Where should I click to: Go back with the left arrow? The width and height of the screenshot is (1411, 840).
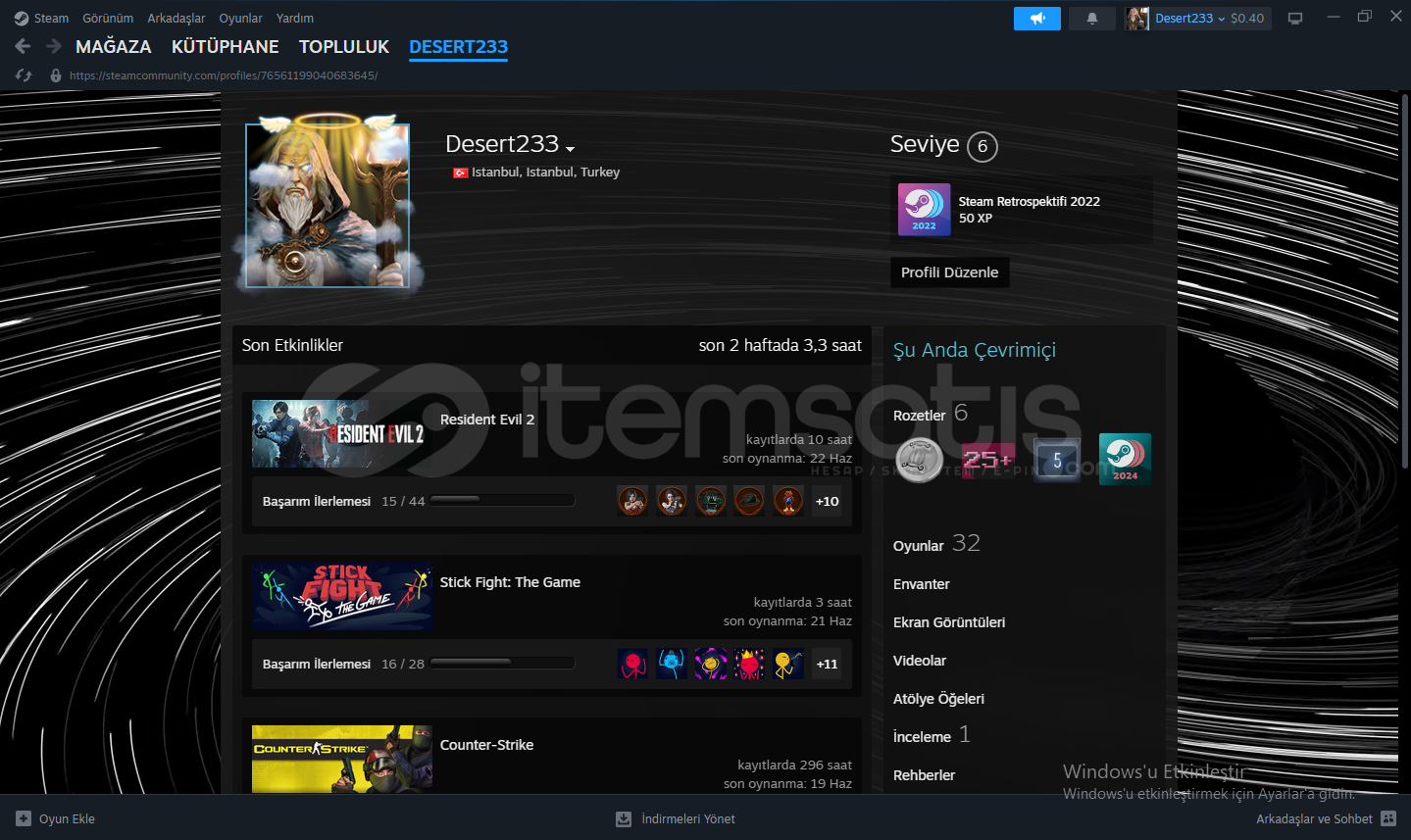24,46
